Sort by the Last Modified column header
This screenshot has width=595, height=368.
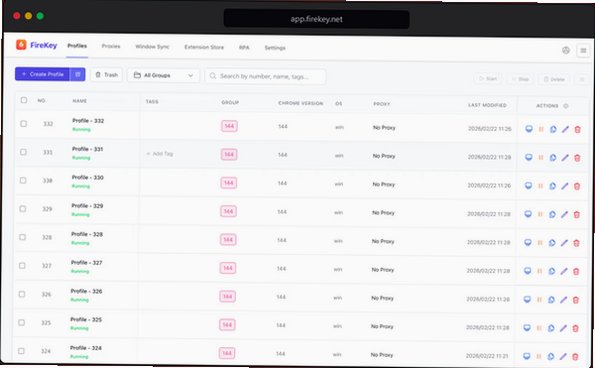tap(487, 105)
